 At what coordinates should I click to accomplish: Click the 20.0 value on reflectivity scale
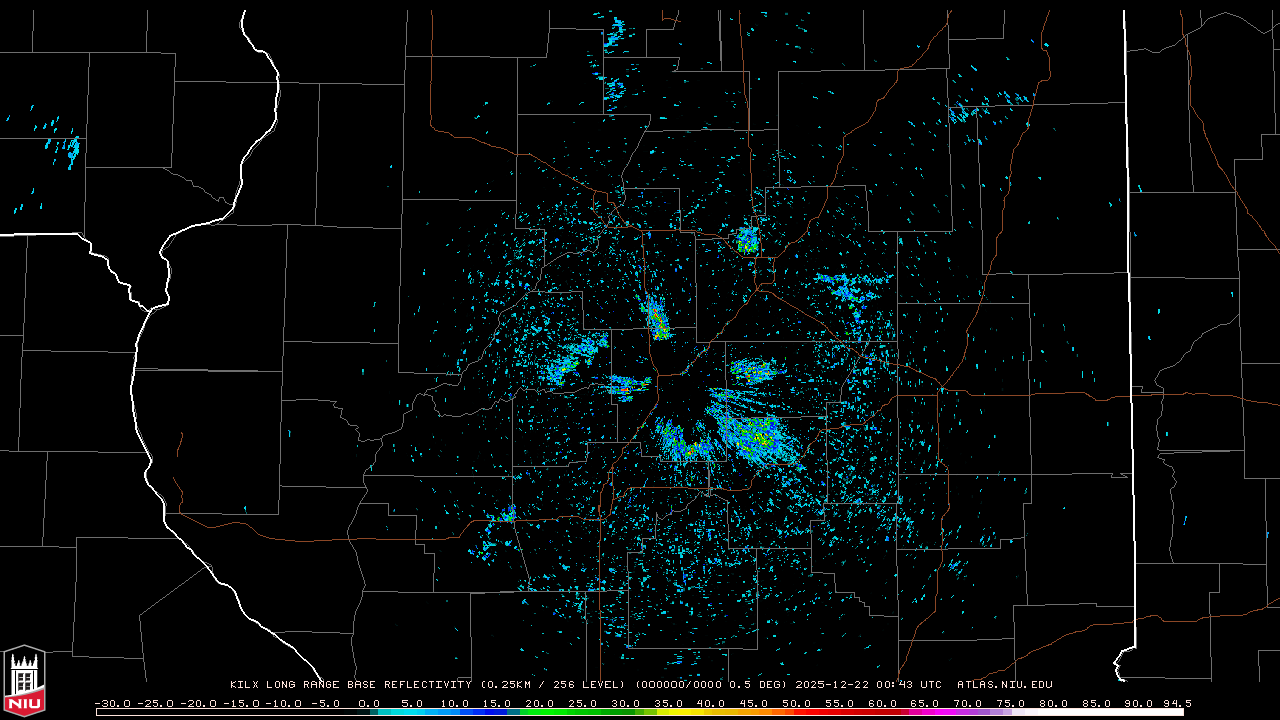coord(539,703)
